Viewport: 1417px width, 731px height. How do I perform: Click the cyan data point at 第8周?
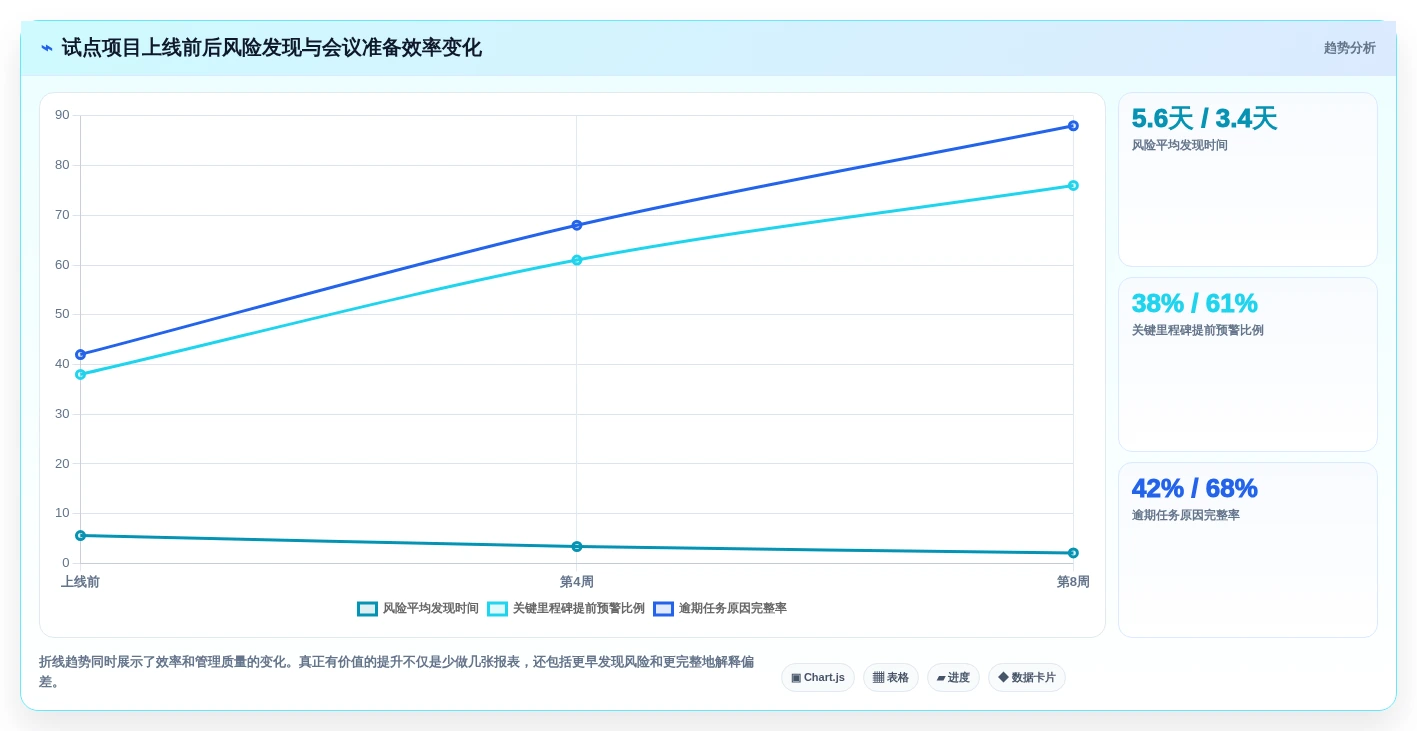pyautogui.click(x=1073, y=185)
